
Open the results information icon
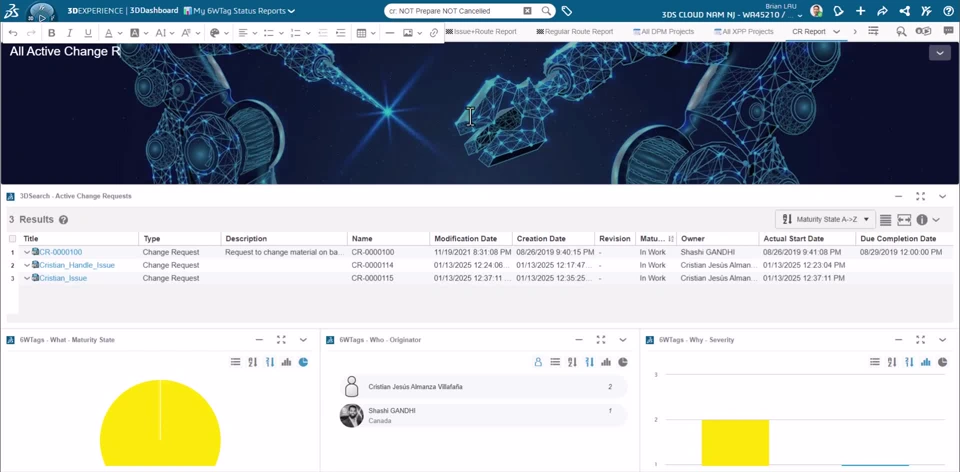[922, 219]
